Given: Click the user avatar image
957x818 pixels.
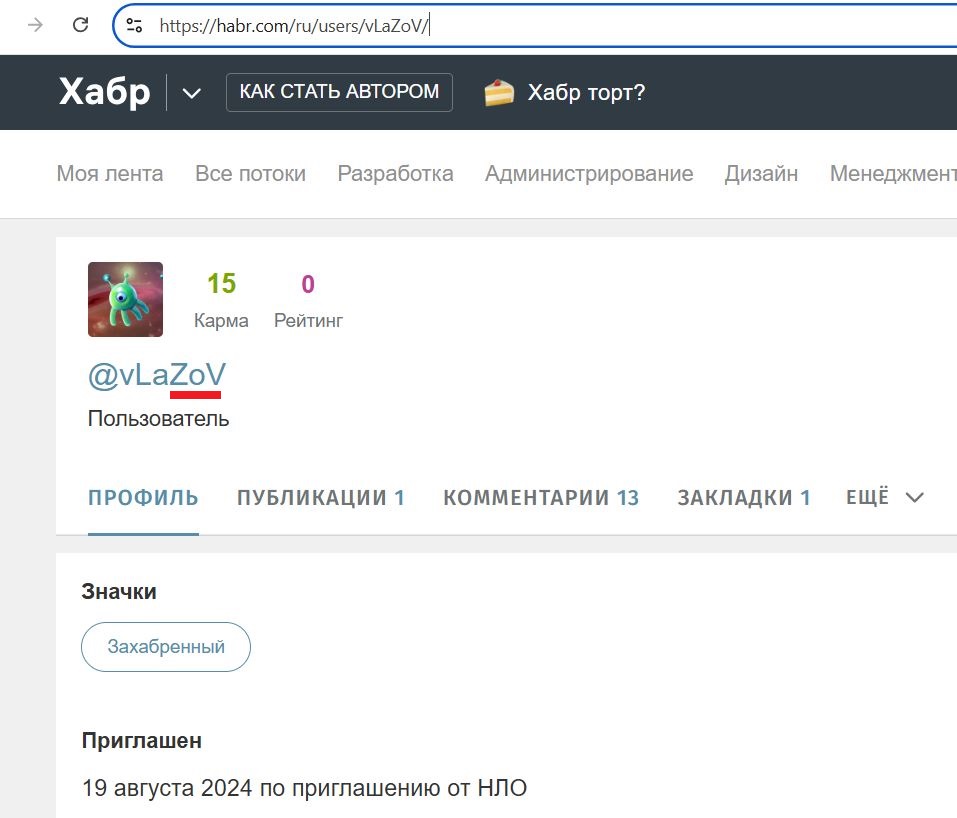Looking at the screenshot, I should (125, 299).
